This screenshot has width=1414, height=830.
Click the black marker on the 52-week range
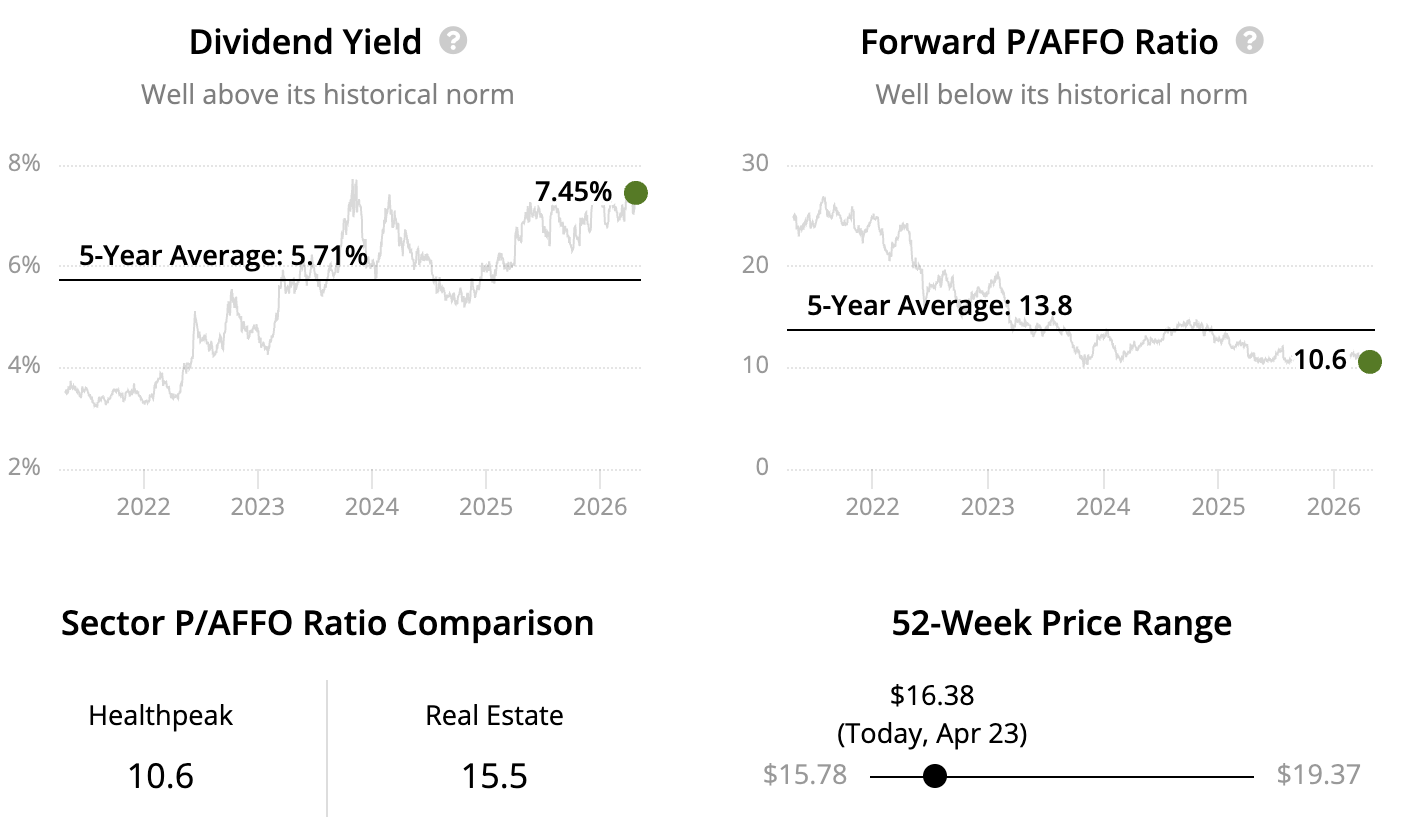(x=934, y=776)
